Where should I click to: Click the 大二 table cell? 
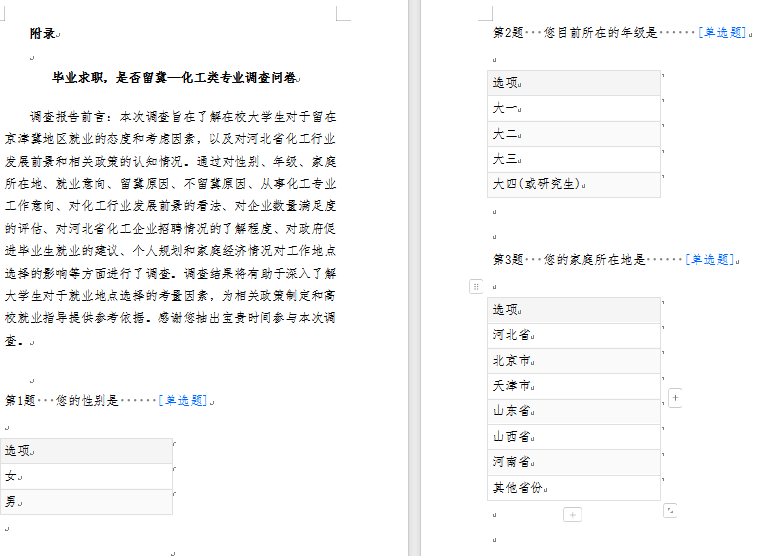[574, 134]
